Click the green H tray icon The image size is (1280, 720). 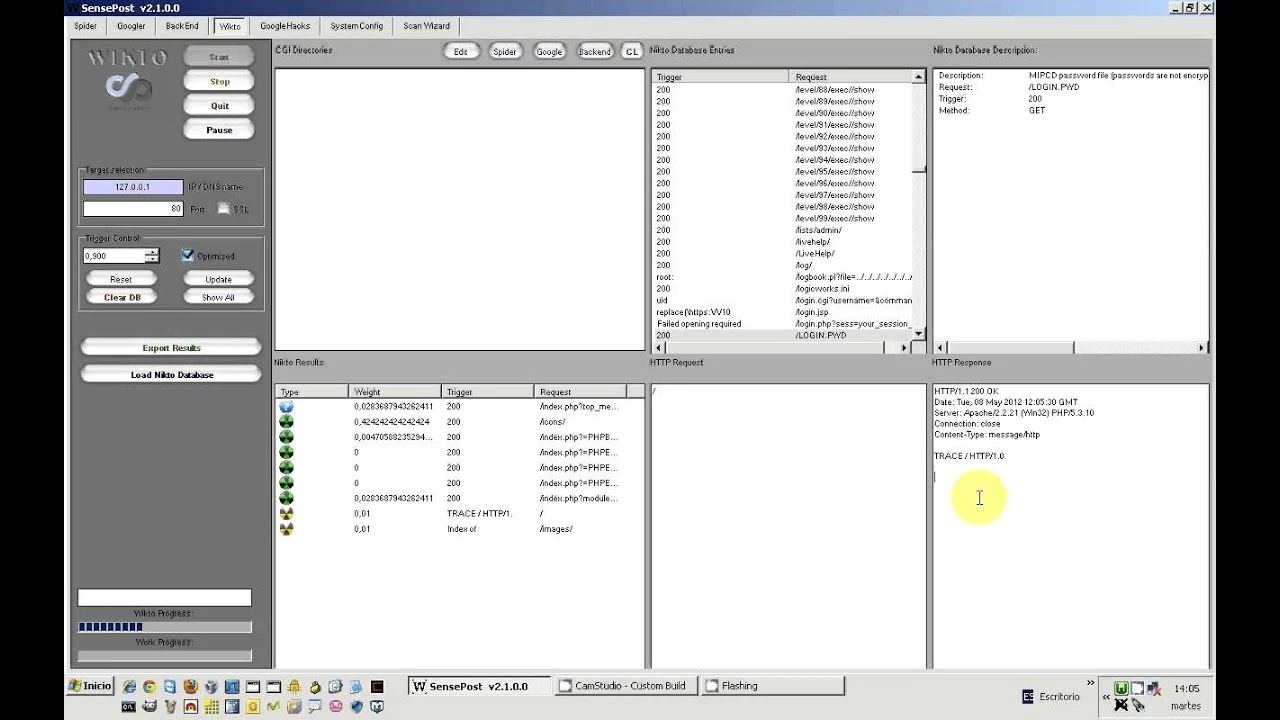pos(1121,688)
